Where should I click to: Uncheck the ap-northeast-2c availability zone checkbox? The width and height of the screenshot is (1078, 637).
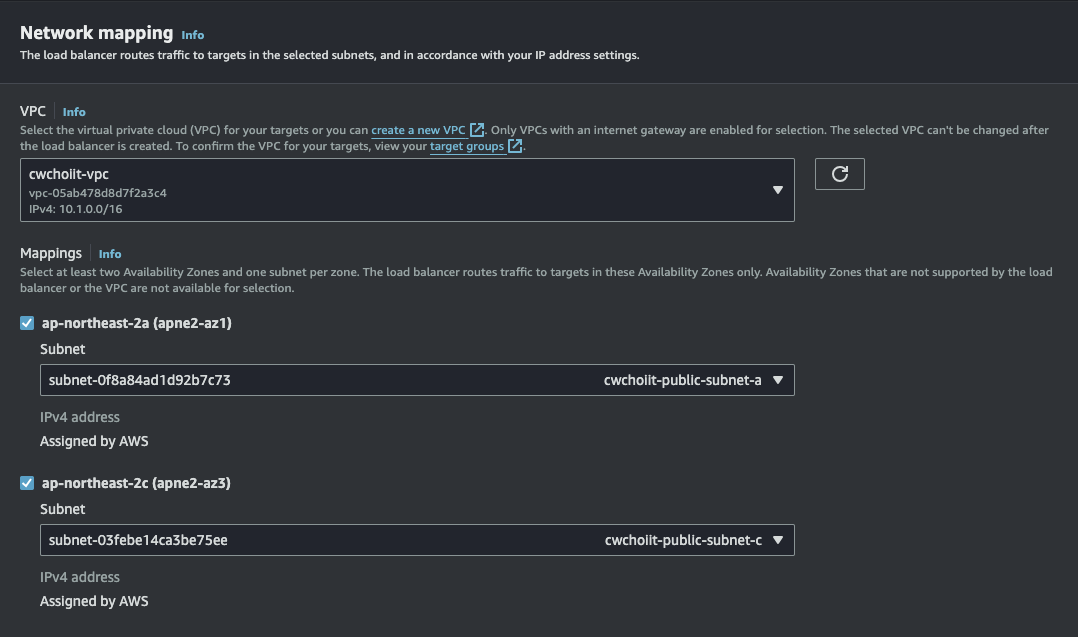(x=27, y=483)
